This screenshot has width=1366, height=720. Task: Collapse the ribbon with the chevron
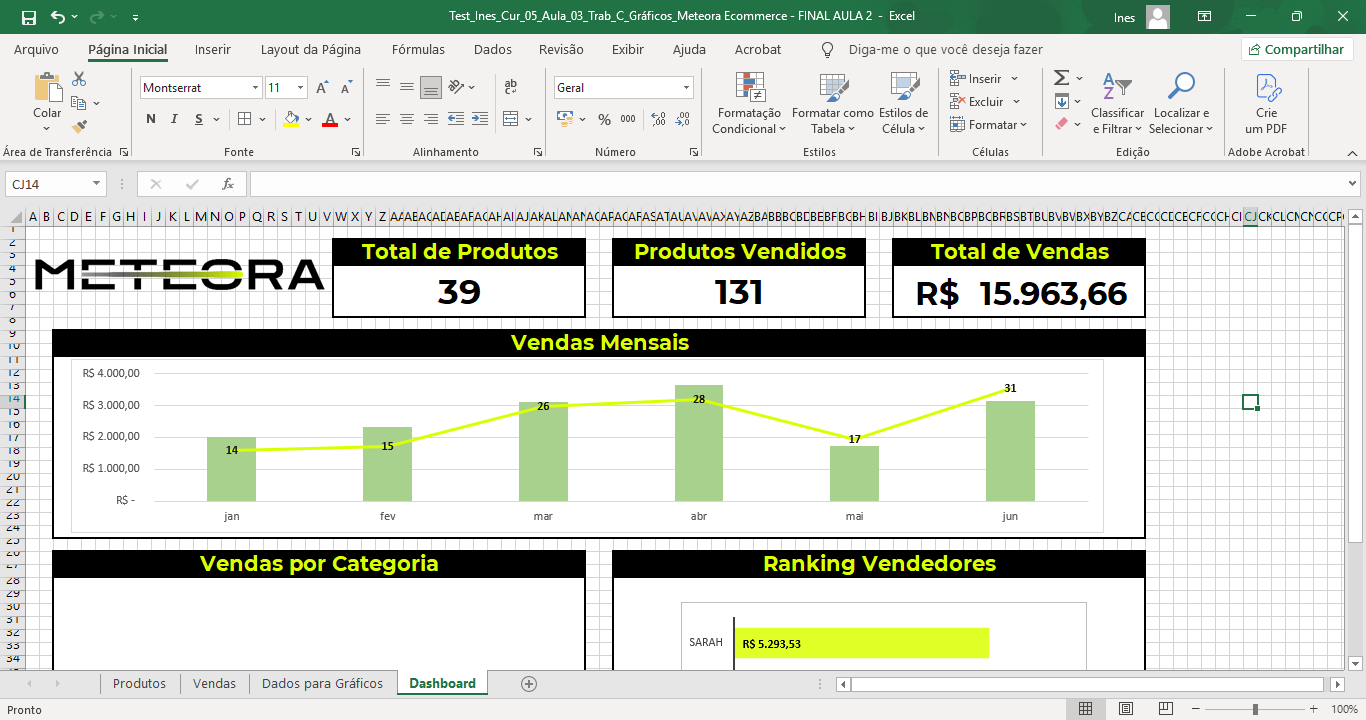click(x=1352, y=152)
